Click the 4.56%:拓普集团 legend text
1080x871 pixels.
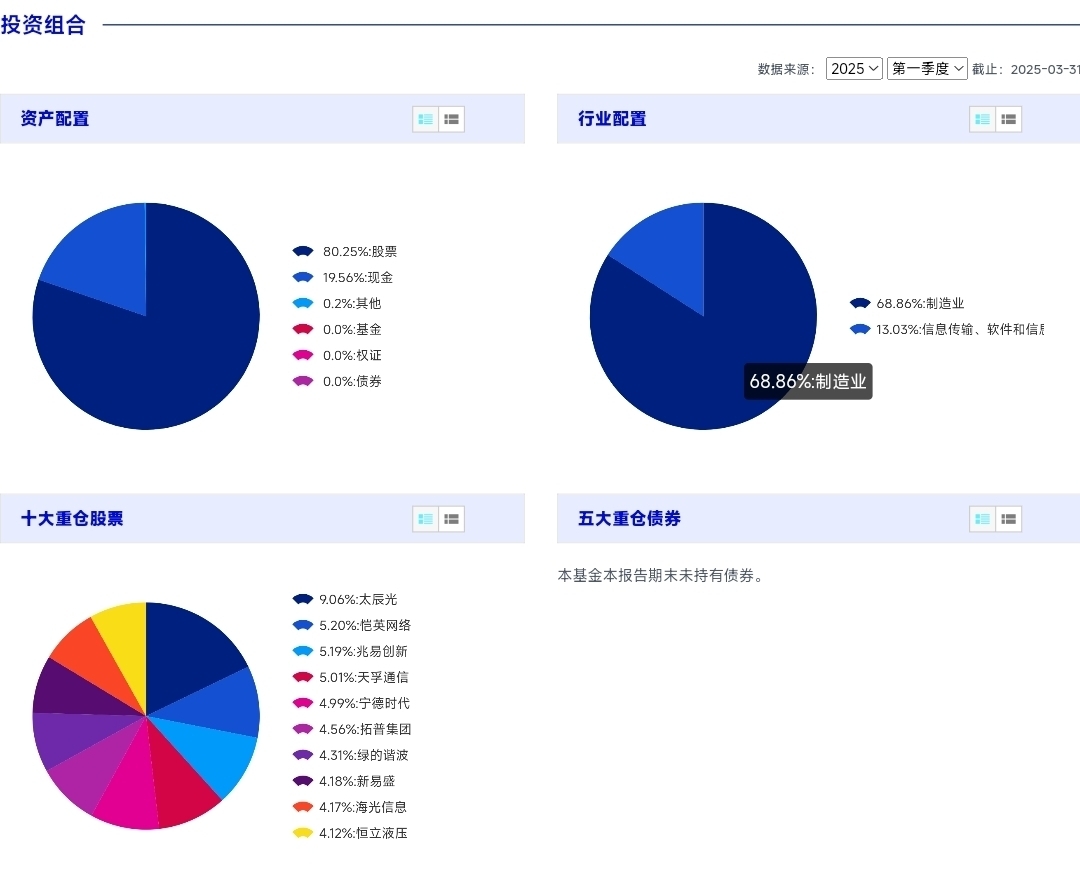click(x=365, y=729)
